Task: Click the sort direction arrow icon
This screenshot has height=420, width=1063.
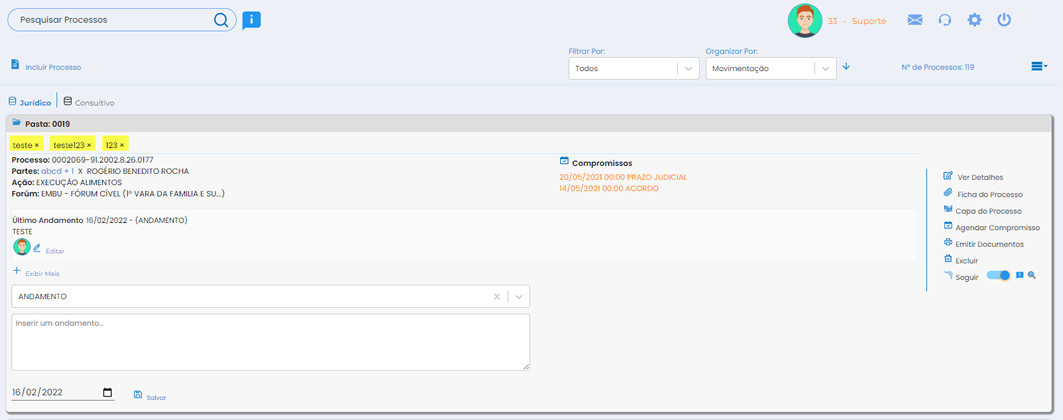Action: tap(846, 67)
